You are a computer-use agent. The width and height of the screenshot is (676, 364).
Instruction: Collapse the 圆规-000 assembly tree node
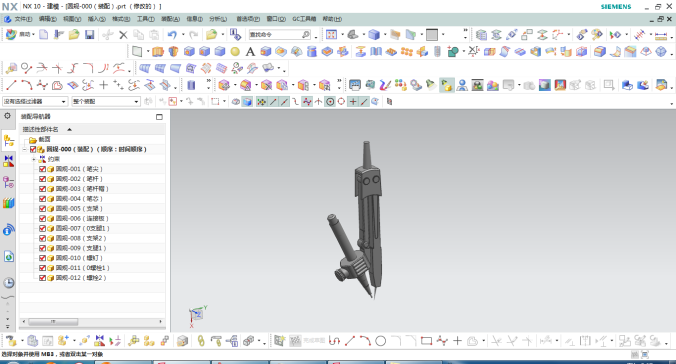click(x=25, y=149)
